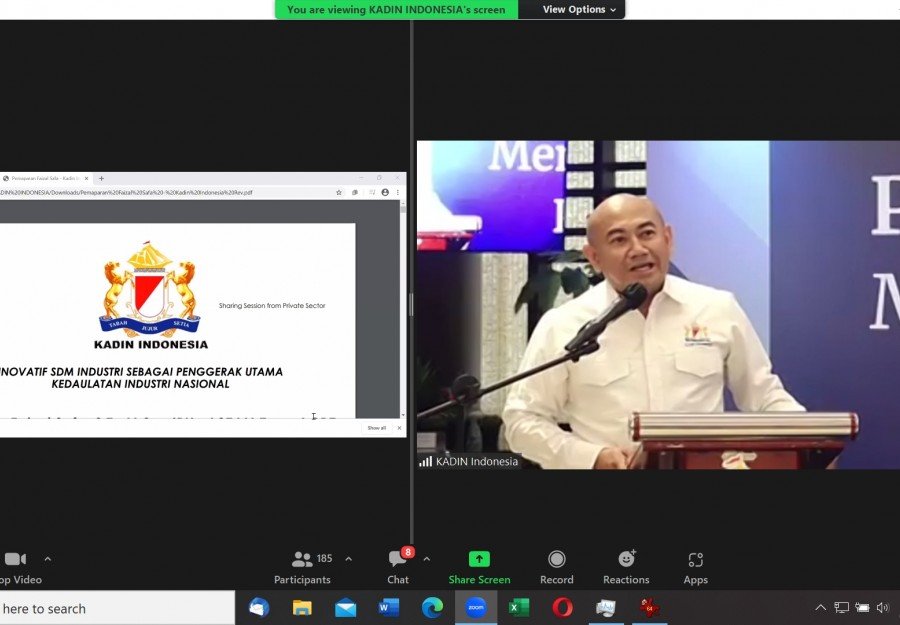Screen dimensions: 900x625
Task: Click the browser extension icon next to the star
Action: point(355,193)
